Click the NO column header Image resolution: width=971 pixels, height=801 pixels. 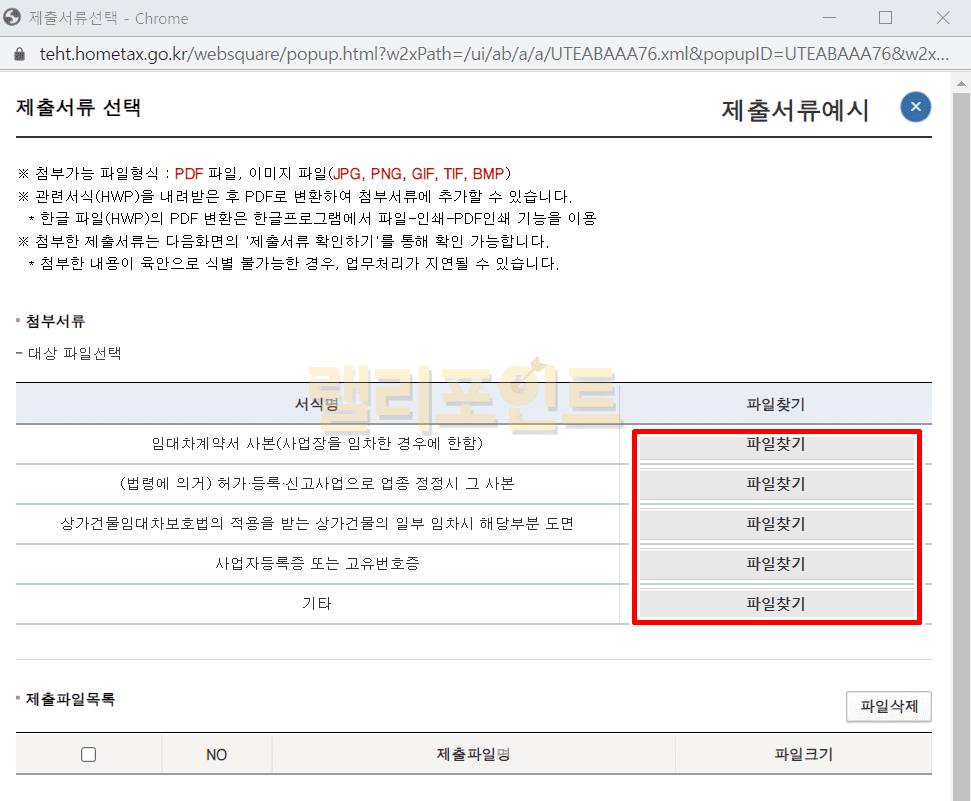pos(216,755)
